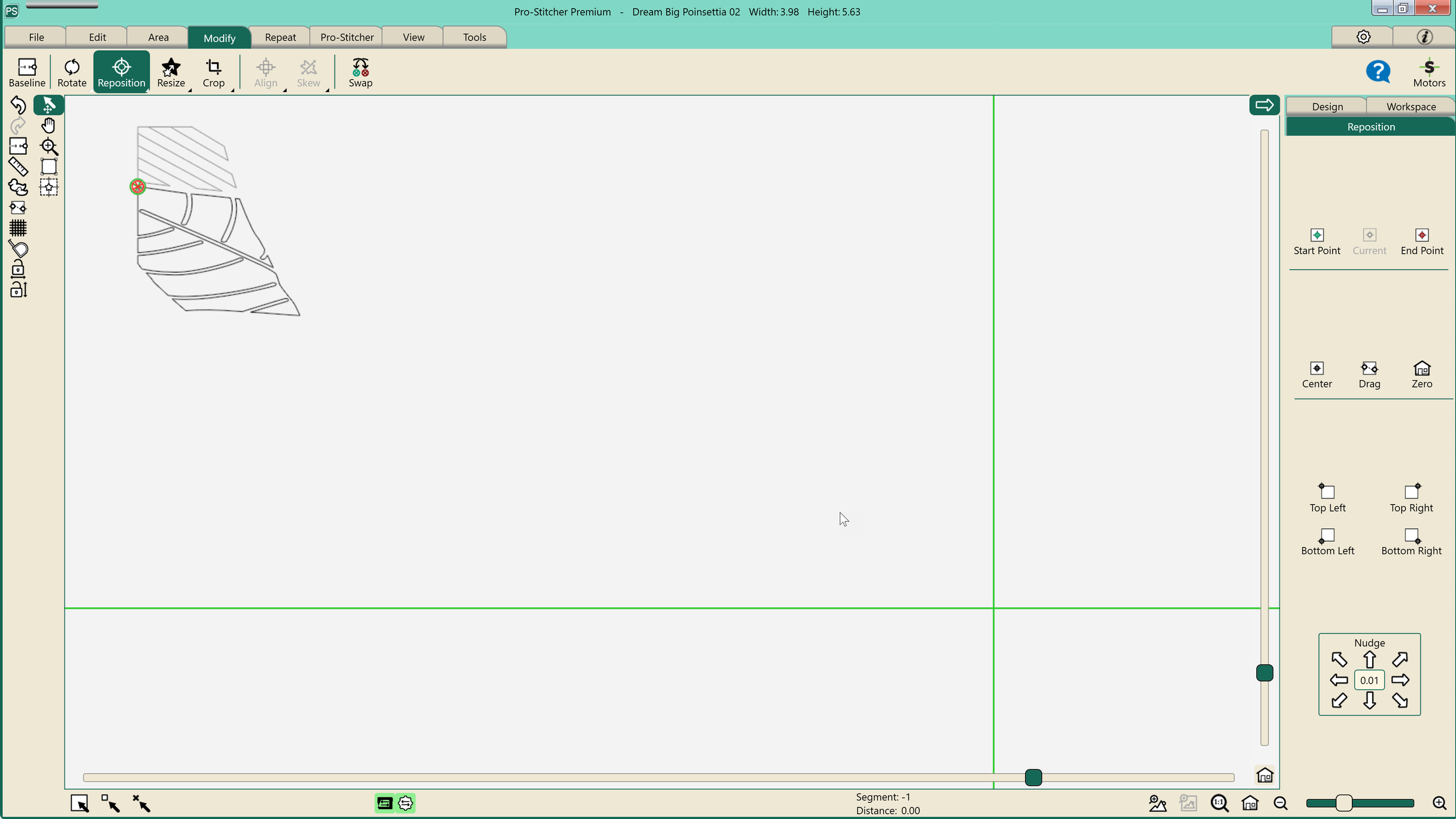Toggle the green stitch mode icon

tap(384, 803)
